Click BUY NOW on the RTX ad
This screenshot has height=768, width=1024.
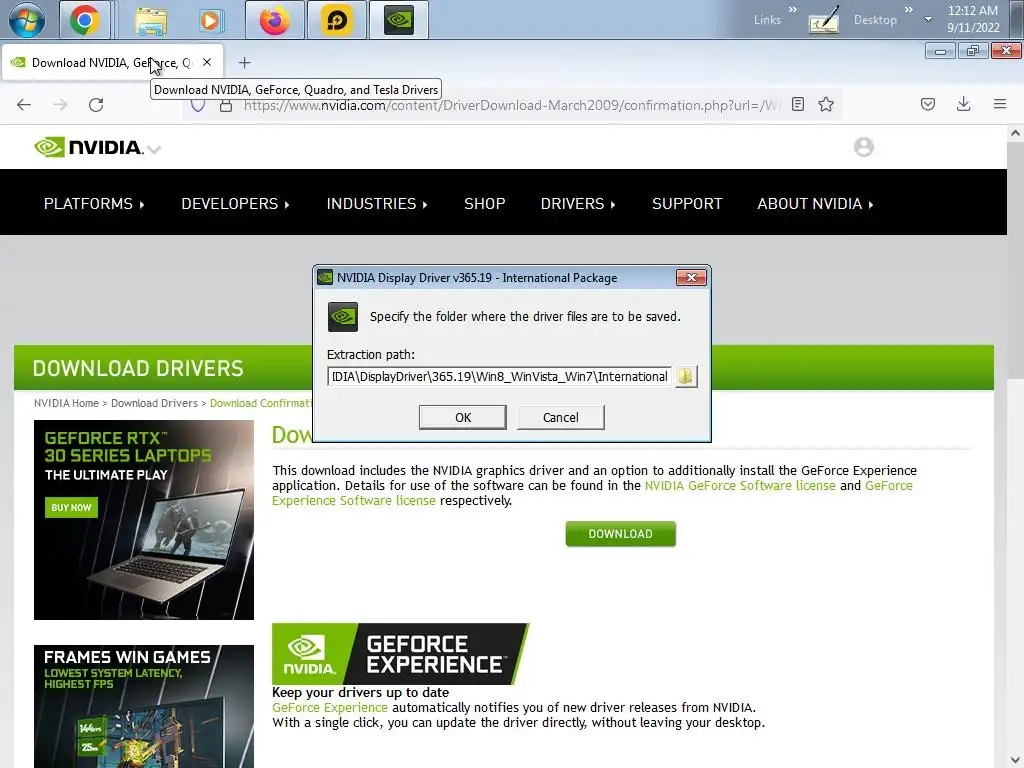pos(71,507)
